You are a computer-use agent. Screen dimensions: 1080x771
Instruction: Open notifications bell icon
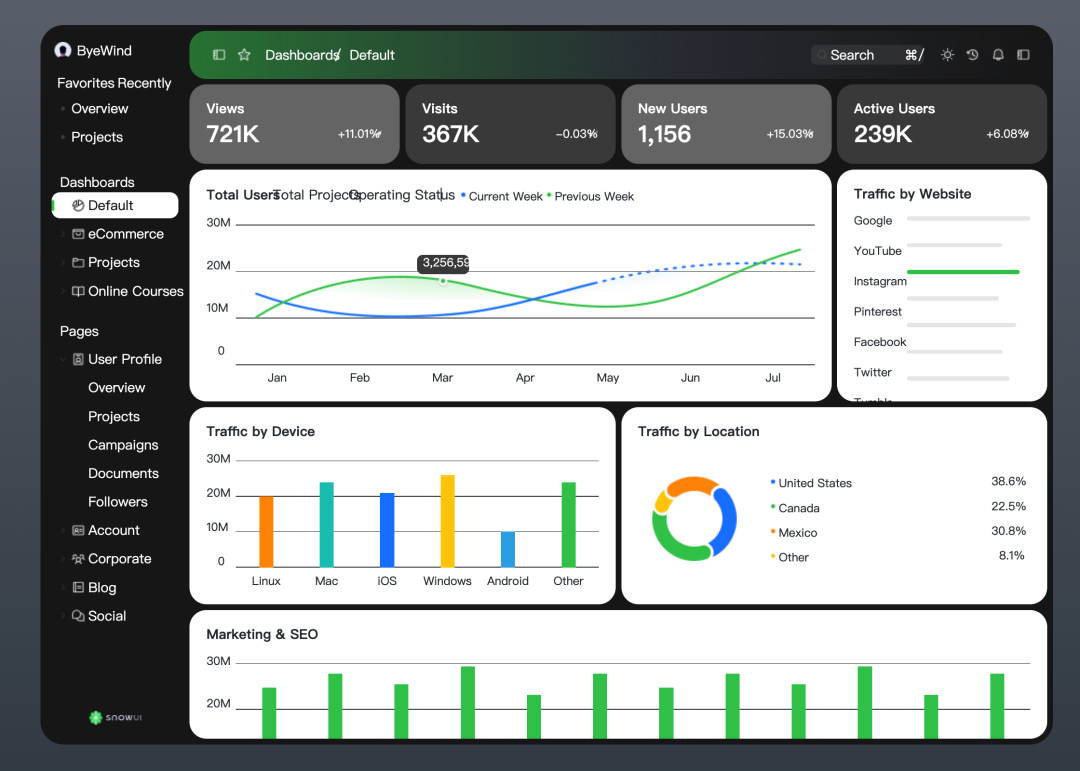click(x=998, y=54)
